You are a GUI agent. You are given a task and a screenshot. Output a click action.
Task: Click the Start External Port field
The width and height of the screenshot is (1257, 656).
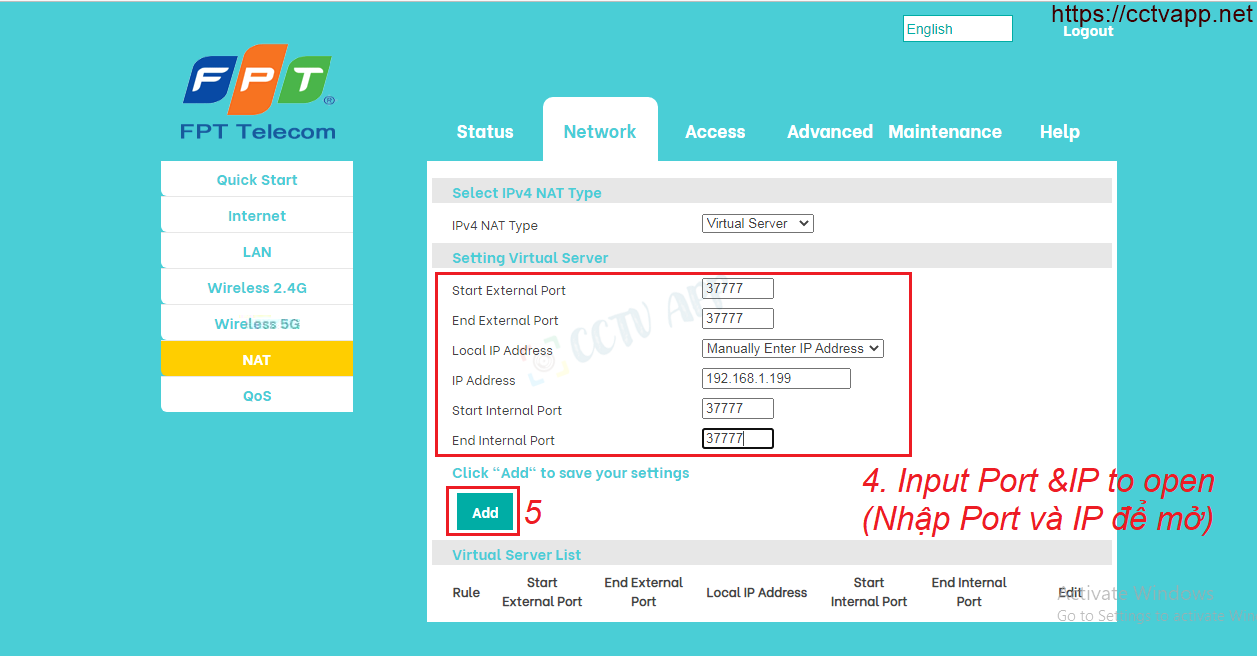coord(737,289)
